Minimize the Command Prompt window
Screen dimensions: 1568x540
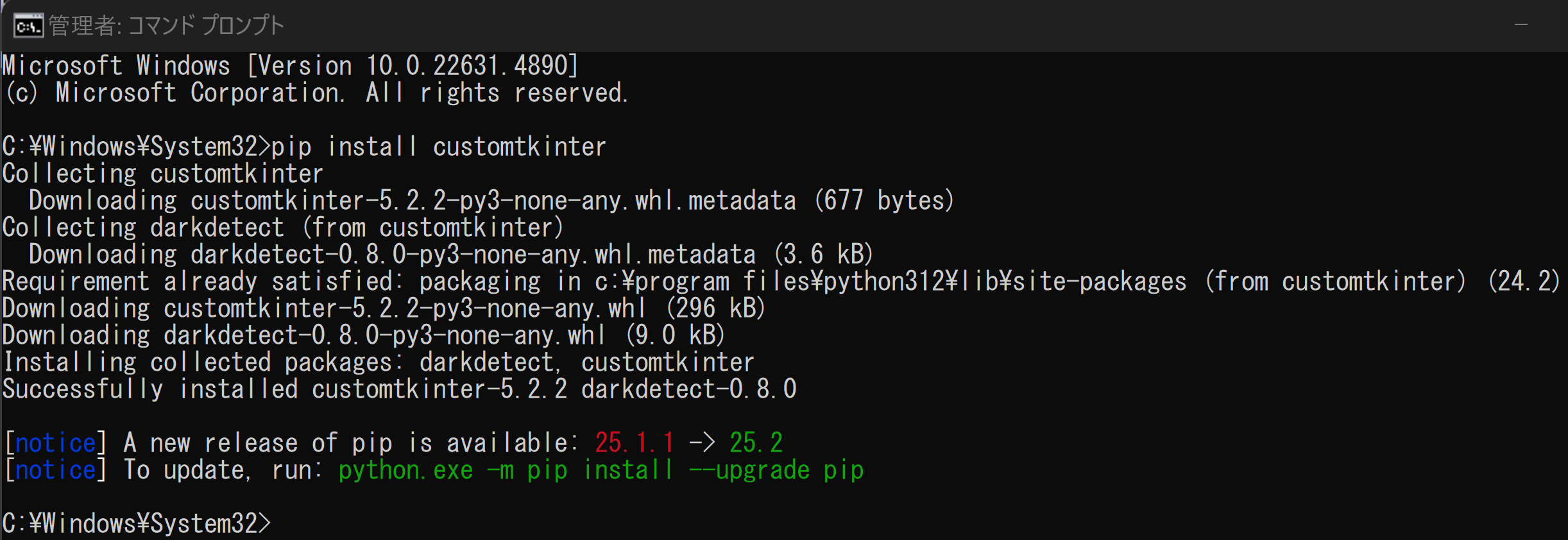(x=1521, y=25)
